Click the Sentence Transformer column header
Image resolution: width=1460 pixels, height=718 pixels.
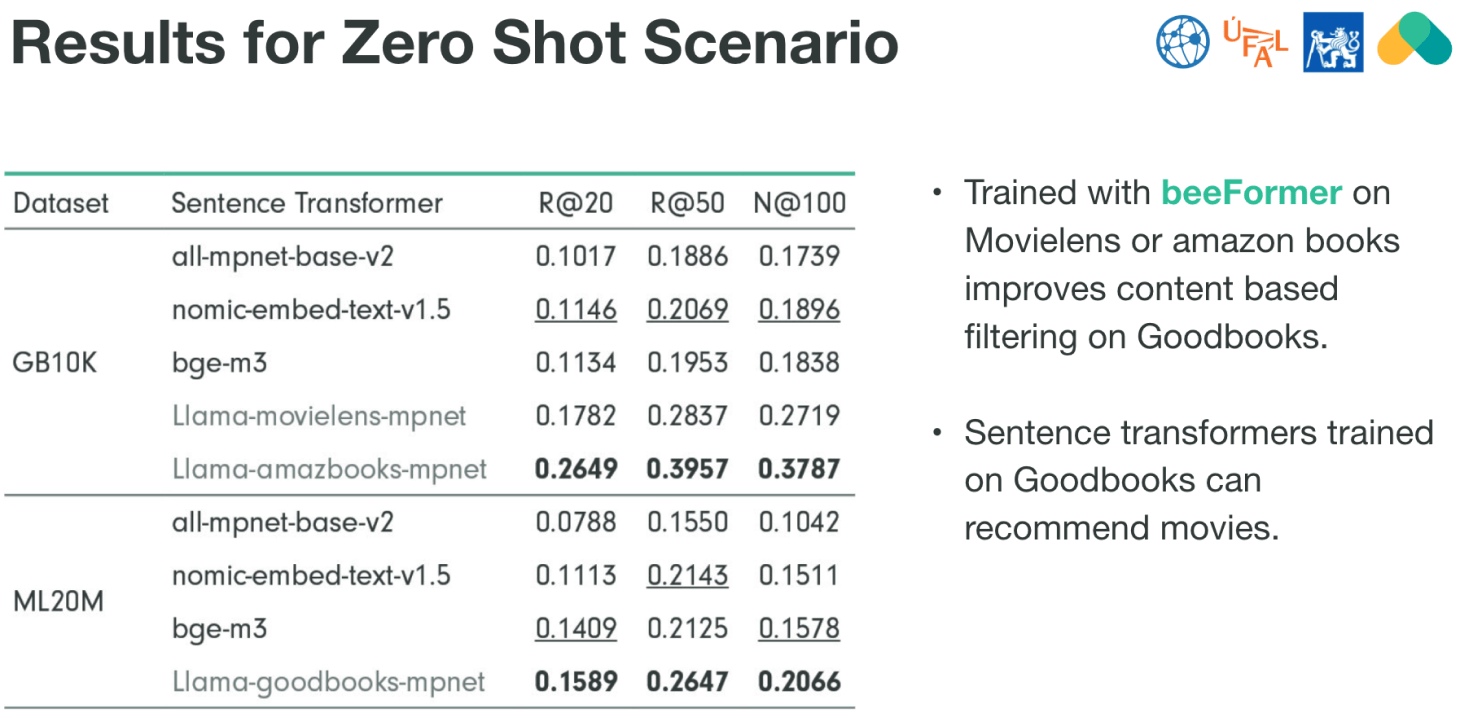pos(307,203)
